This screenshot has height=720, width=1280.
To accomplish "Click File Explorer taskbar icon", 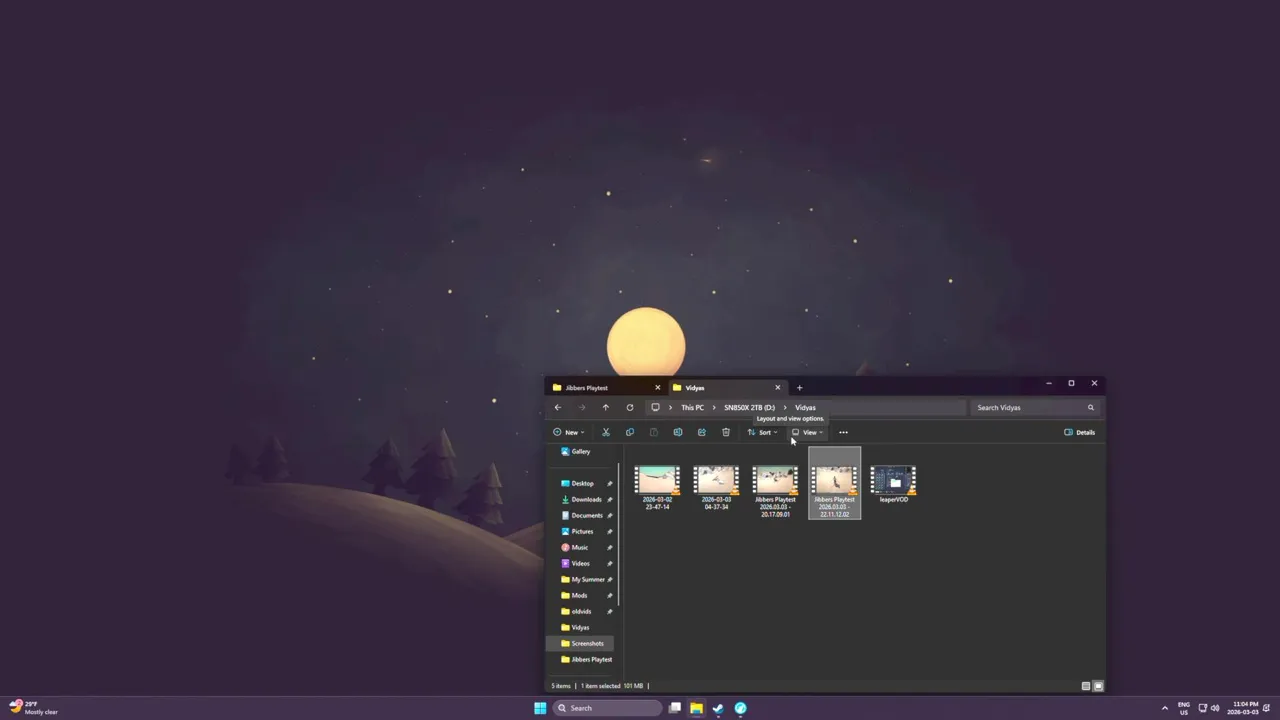I will [696, 708].
